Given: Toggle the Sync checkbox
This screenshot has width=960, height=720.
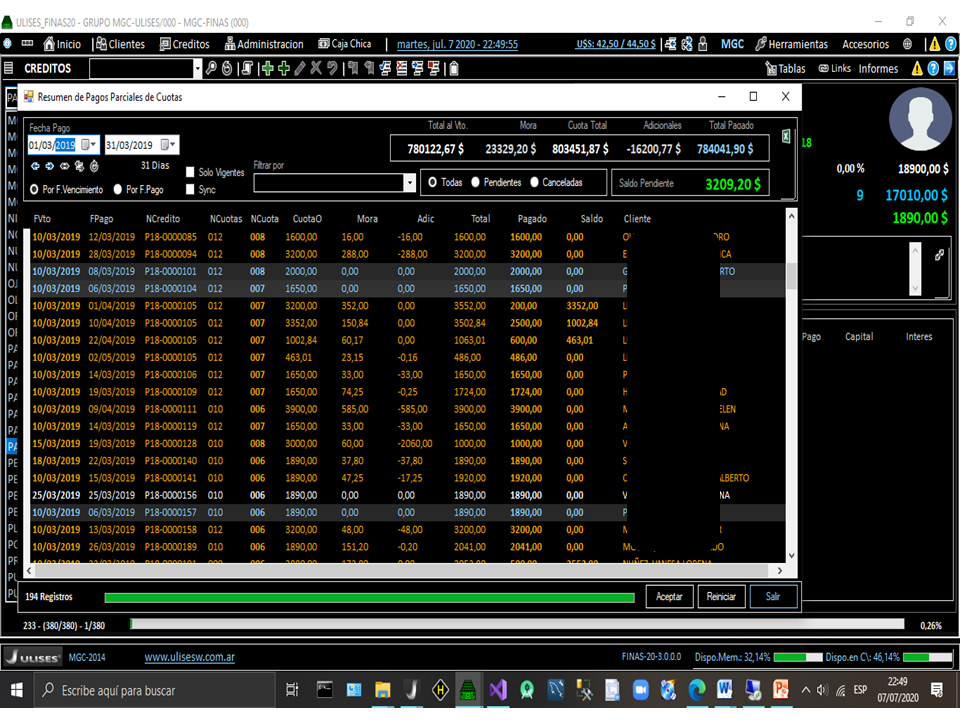Looking at the screenshot, I should tap(191, 189).
